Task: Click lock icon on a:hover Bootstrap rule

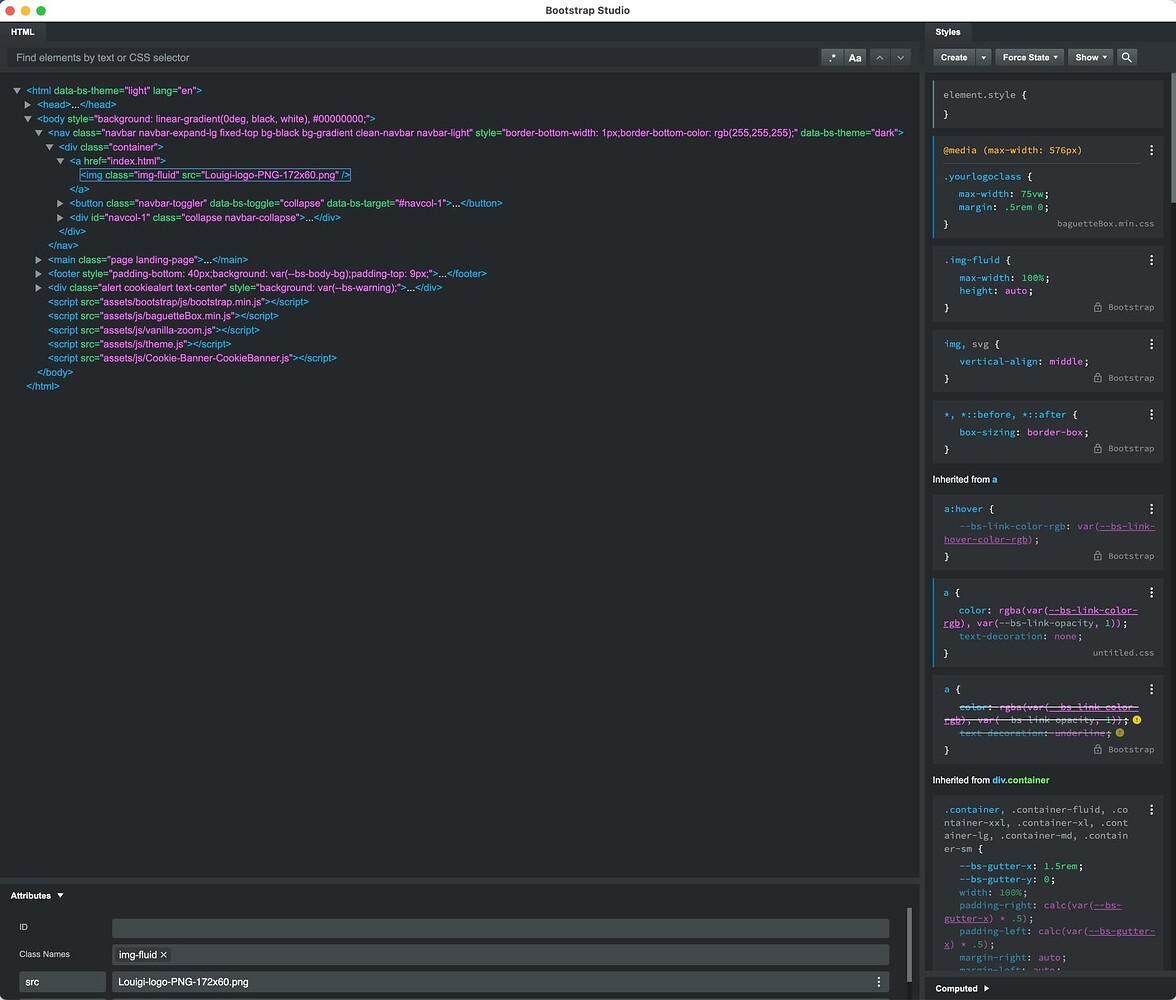Action: (1097, 556)
